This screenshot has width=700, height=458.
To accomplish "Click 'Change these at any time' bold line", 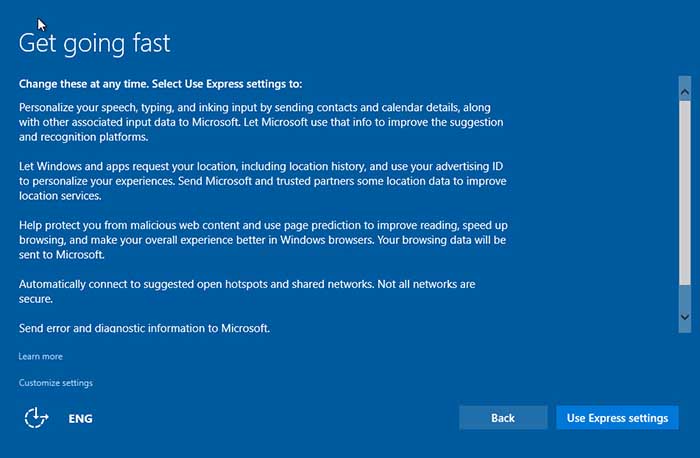I will pos(160,84).
